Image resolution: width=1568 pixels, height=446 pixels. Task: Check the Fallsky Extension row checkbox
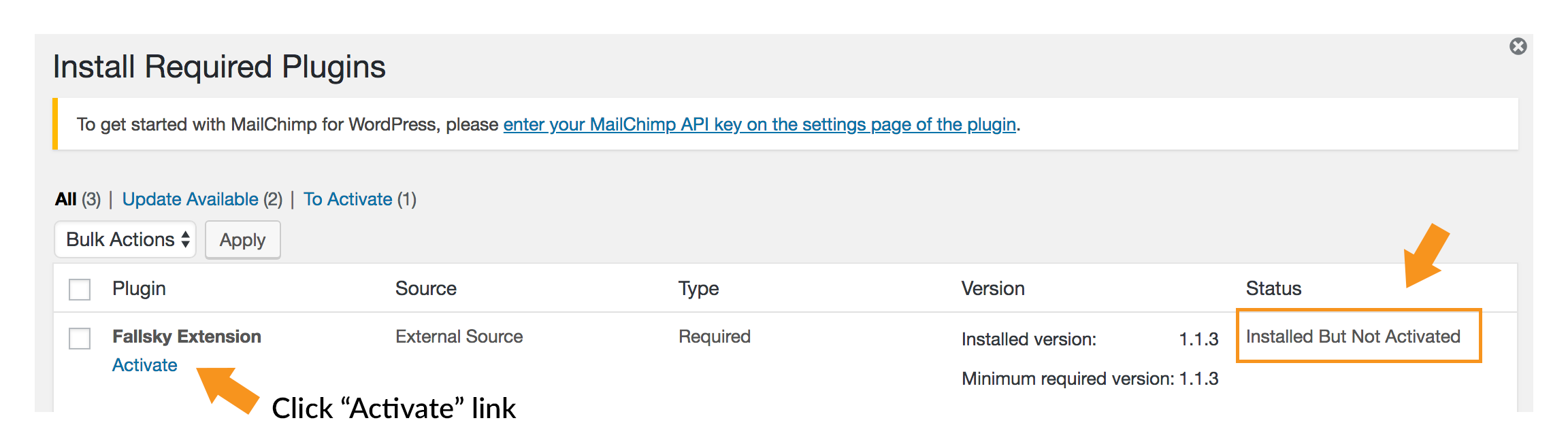pyautogui.click(x=79, y=338)
